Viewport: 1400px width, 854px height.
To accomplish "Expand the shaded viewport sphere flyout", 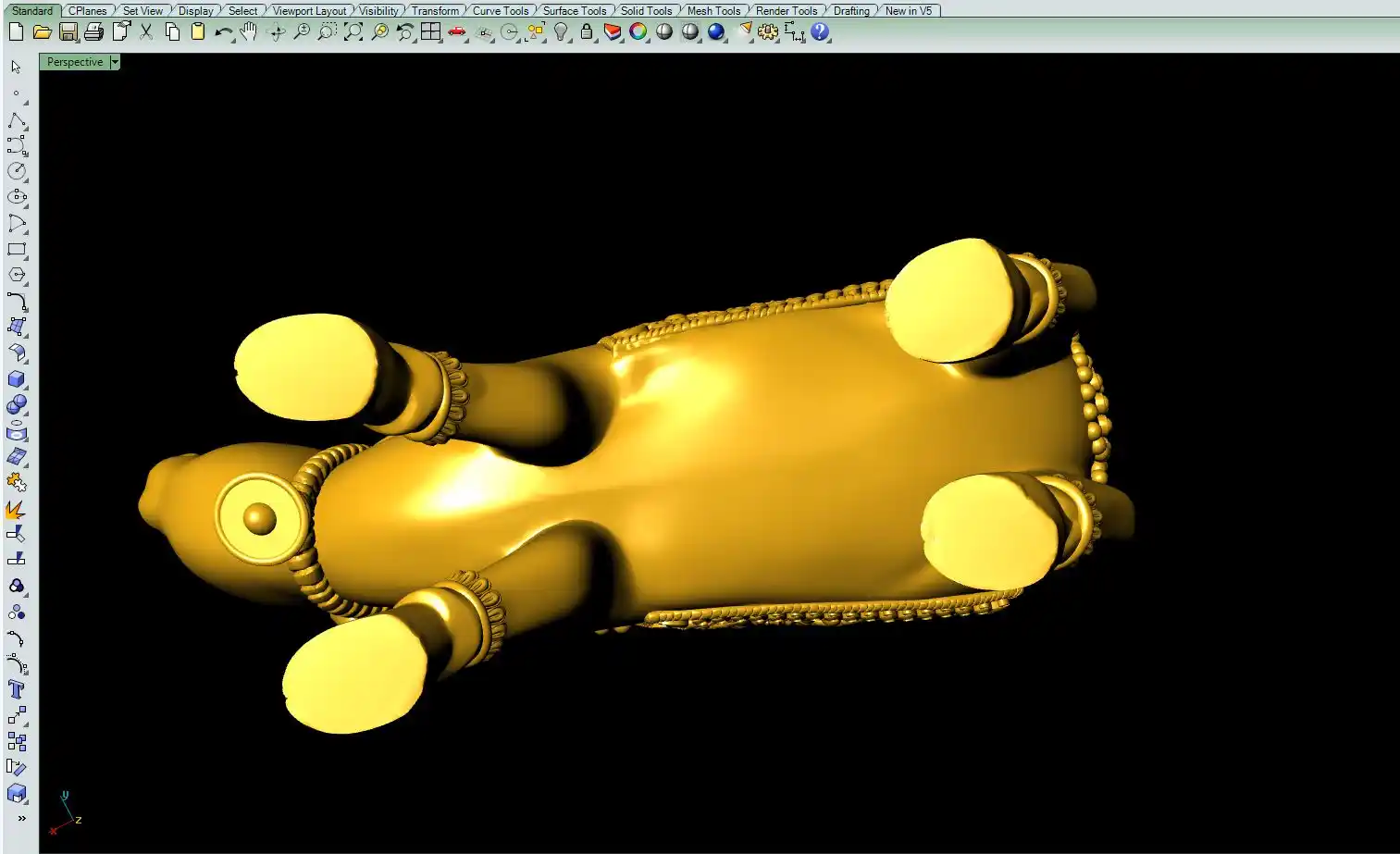I will click(664, 32).
